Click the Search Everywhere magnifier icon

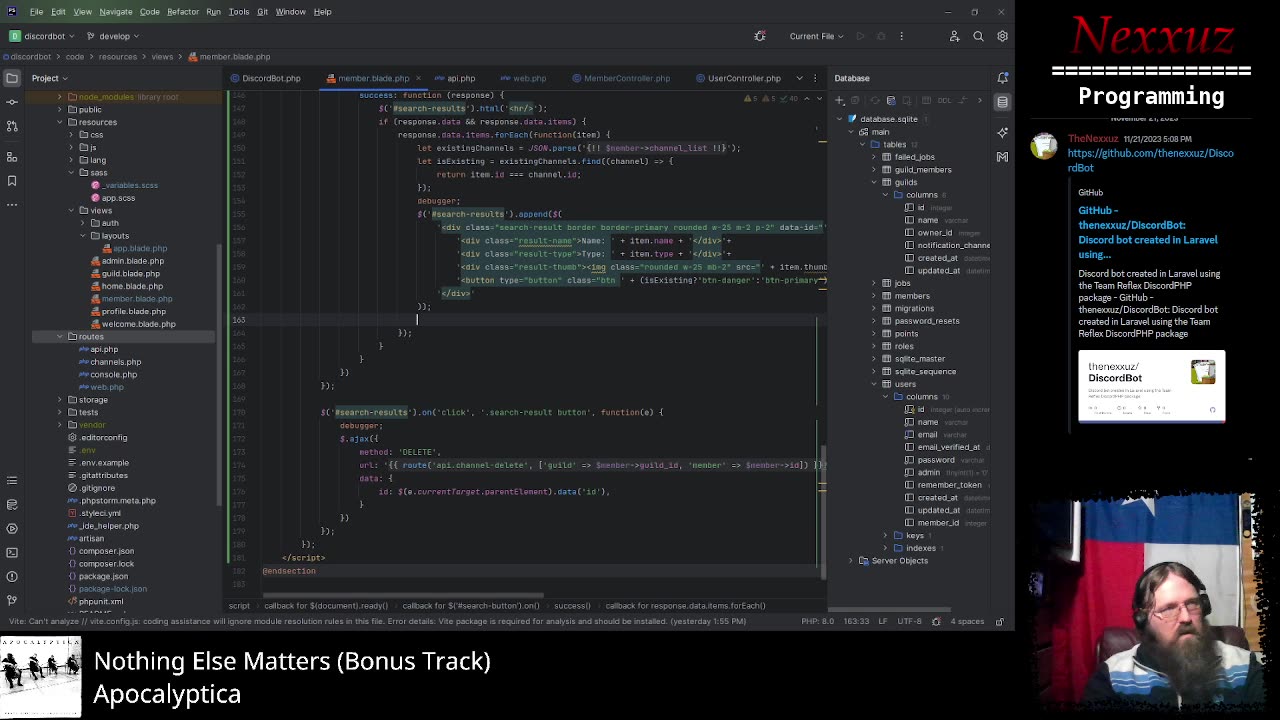(x=978, y=36)
